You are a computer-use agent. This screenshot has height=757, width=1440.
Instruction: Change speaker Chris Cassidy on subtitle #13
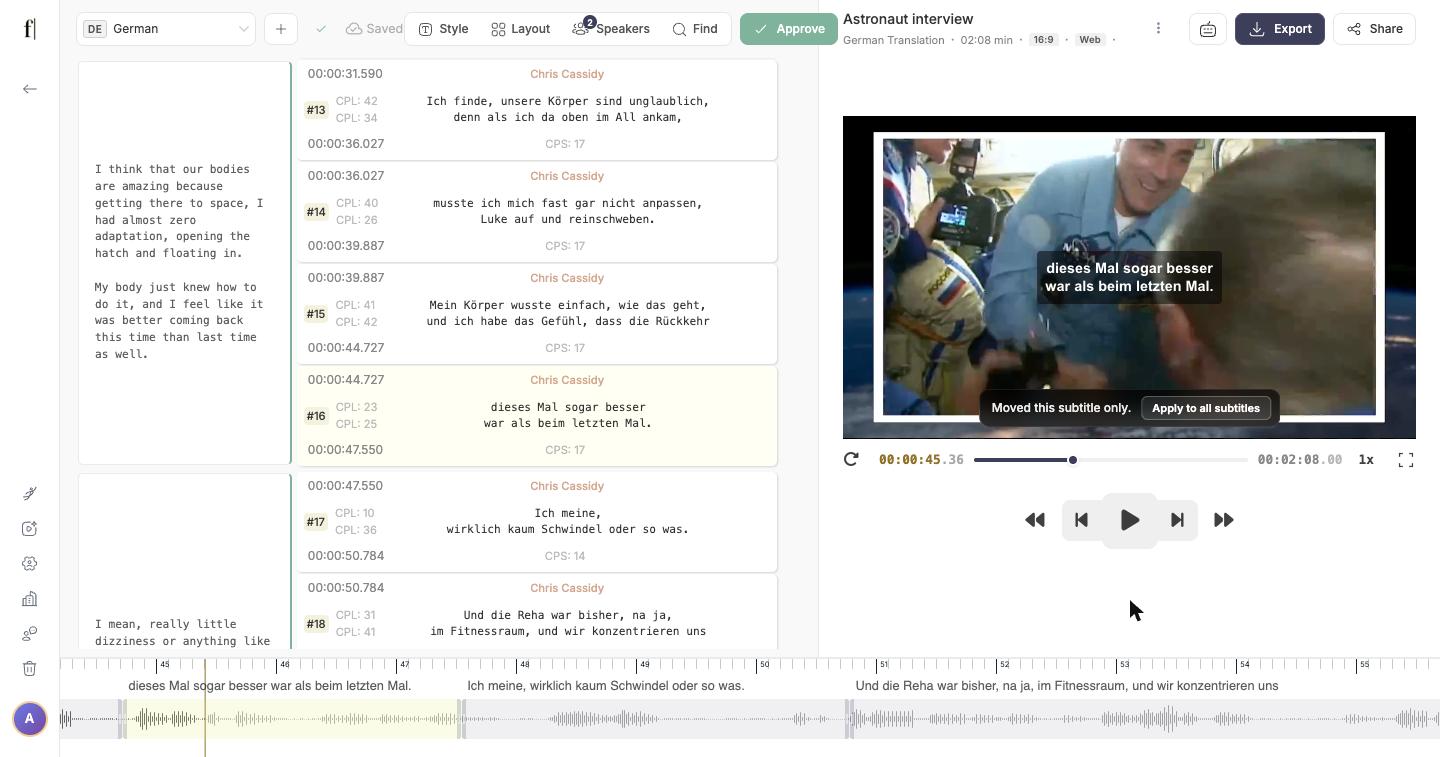point(567,74)
